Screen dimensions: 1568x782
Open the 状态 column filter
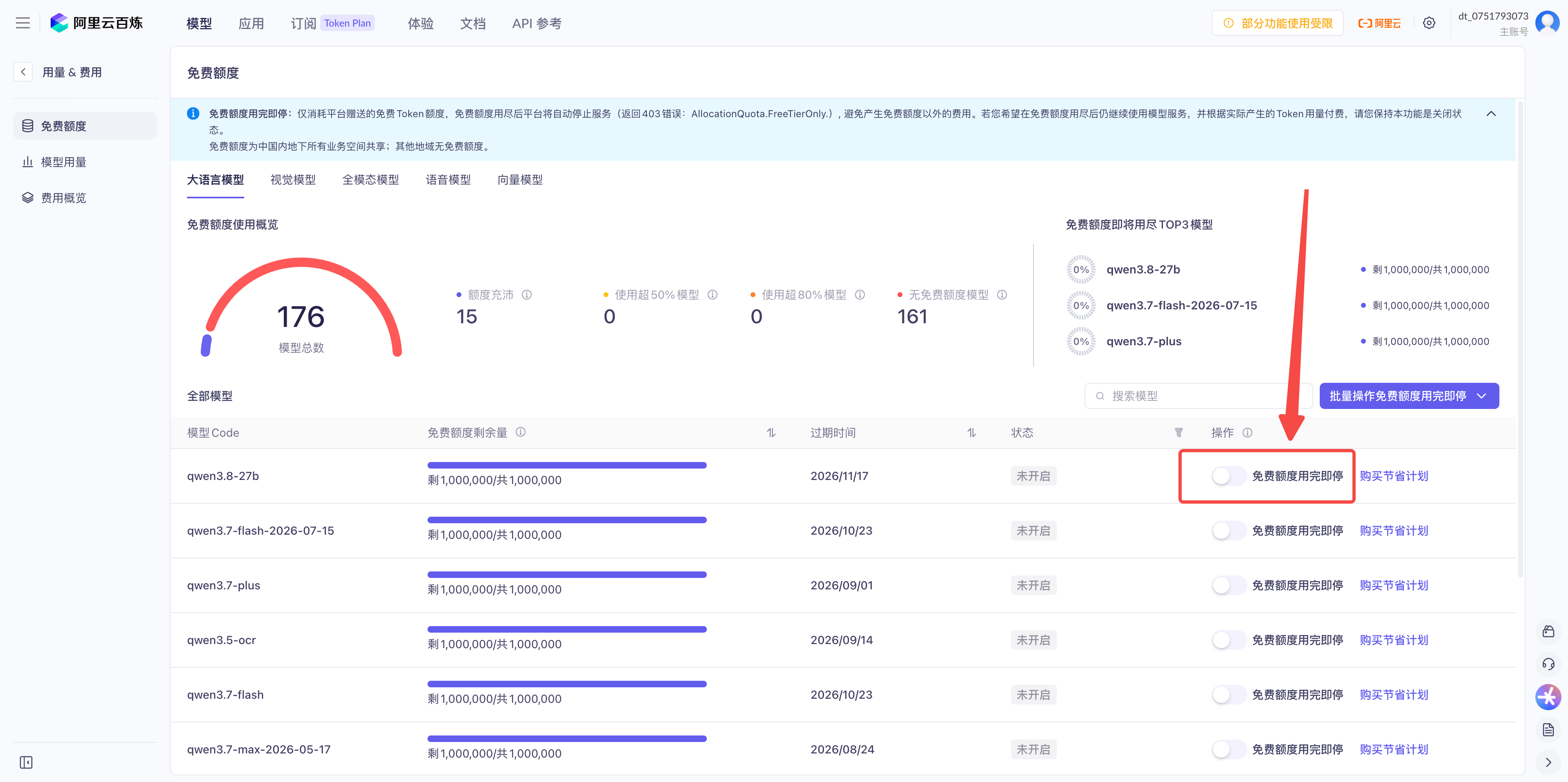[1178, 433]
